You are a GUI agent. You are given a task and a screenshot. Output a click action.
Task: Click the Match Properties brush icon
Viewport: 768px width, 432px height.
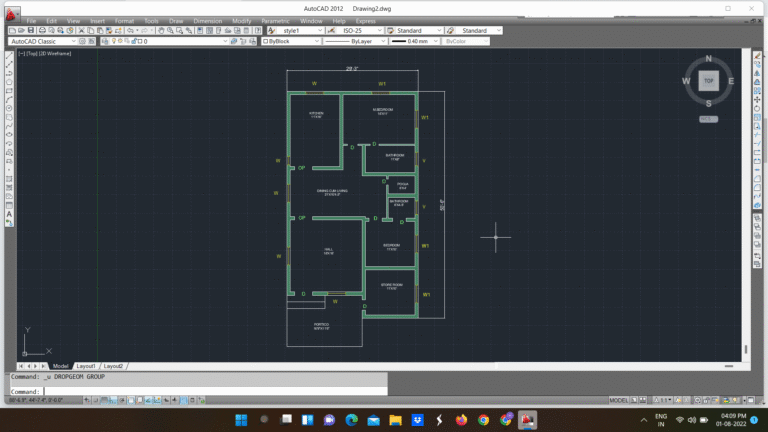tap(109, 30)
